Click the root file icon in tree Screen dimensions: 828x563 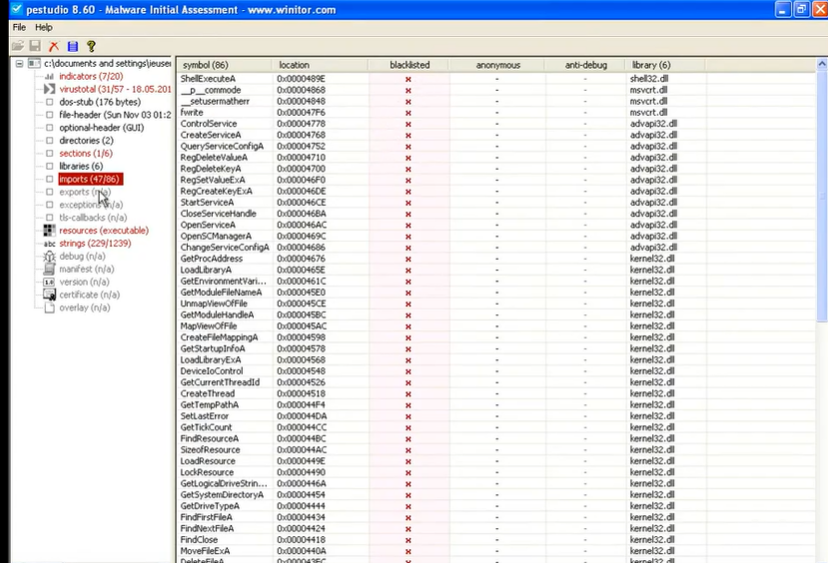[34, 63]
